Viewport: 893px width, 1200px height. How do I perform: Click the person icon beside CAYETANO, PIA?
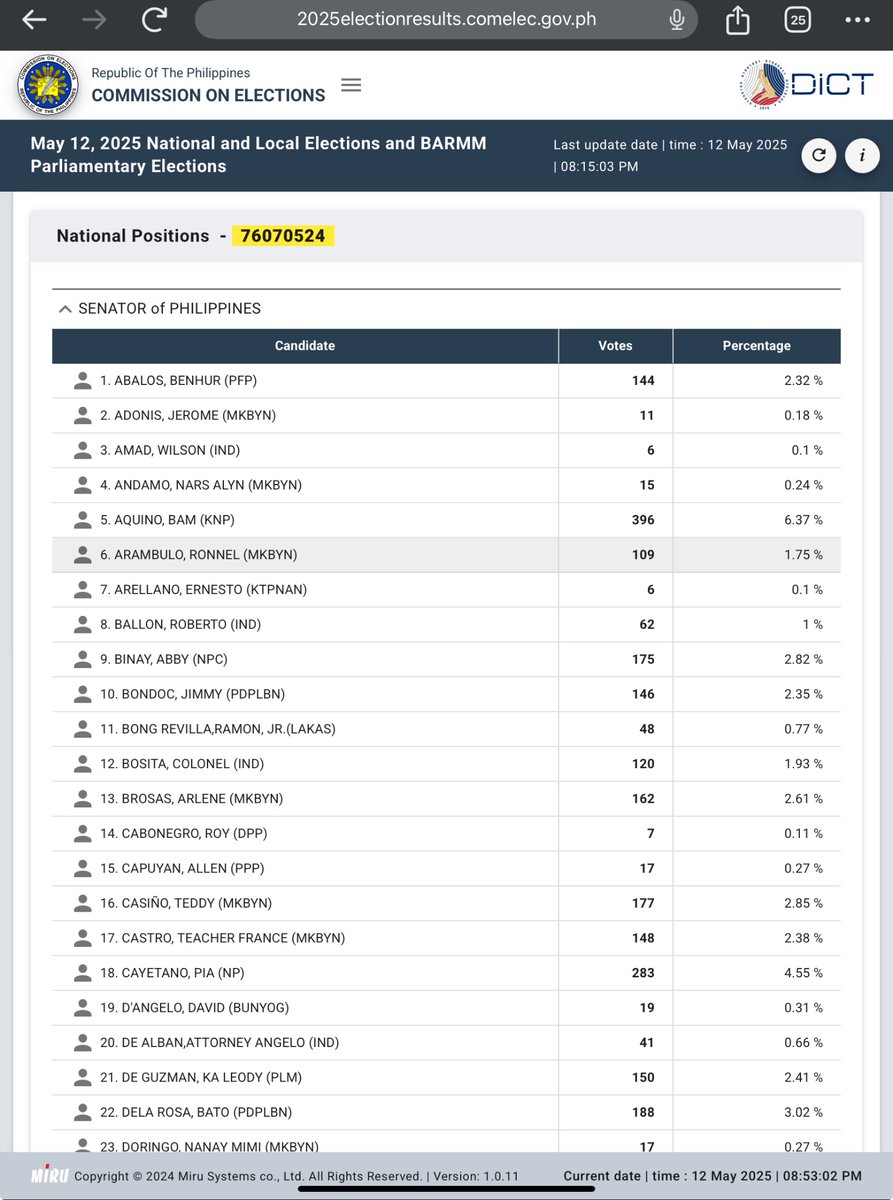pyautogui.click(x=83, y=972)
